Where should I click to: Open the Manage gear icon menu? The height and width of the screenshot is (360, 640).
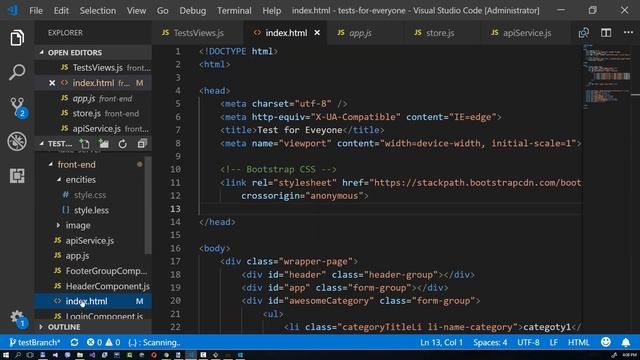click(17, 318)
